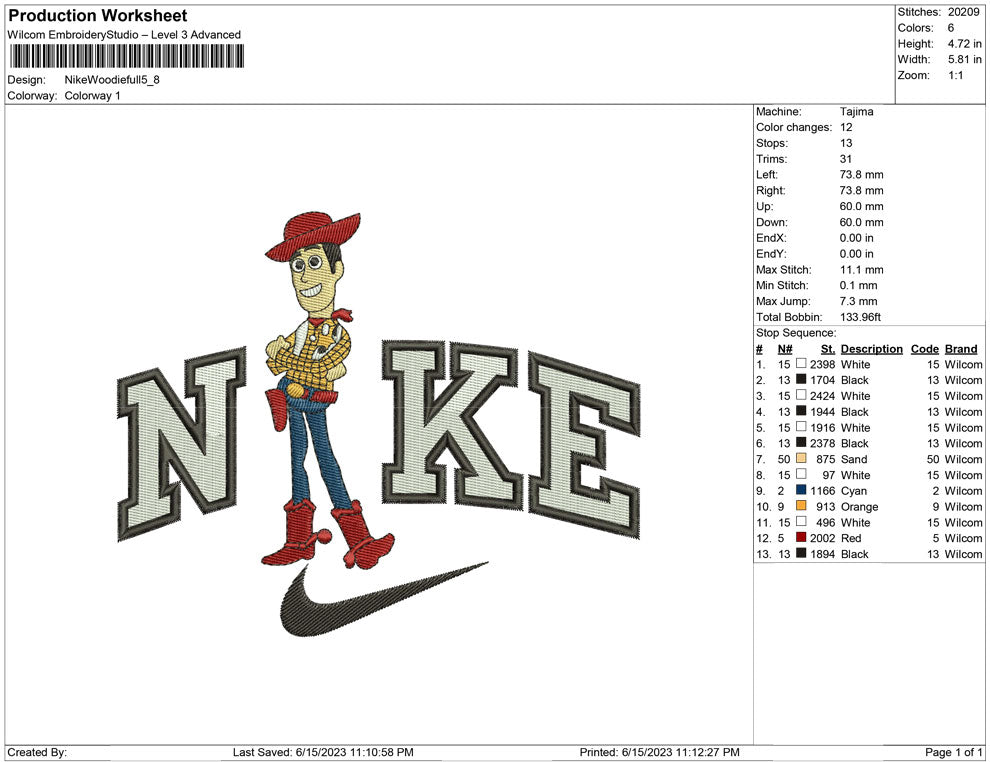Click the white color swatch in row 1
This screenshot has height=762, width=990.
click(x=801, y=364)
